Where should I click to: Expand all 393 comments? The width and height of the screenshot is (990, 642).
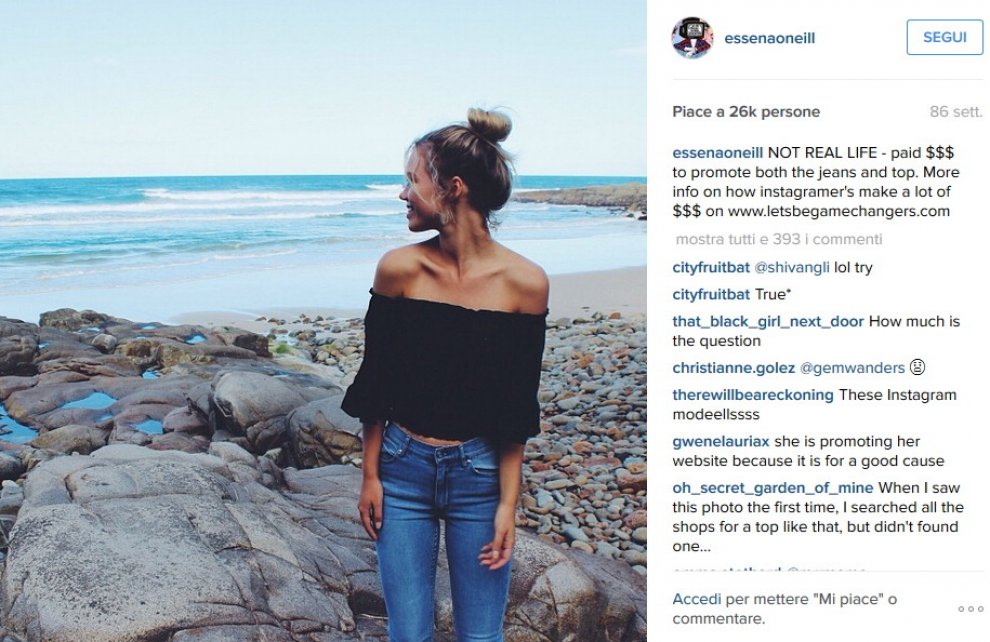779,239
